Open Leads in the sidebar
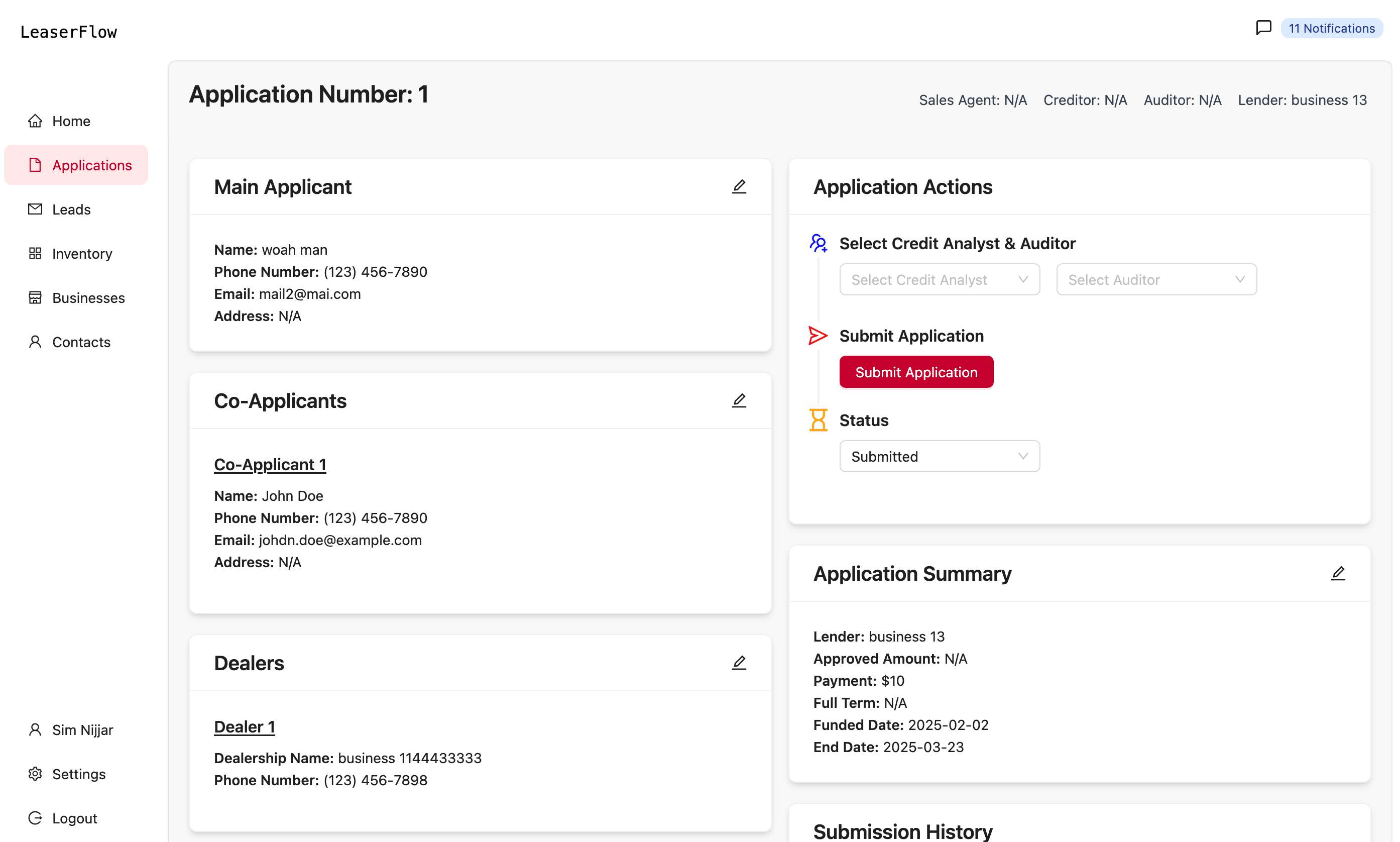The image size is (1400, 842). tap(76, 209)
